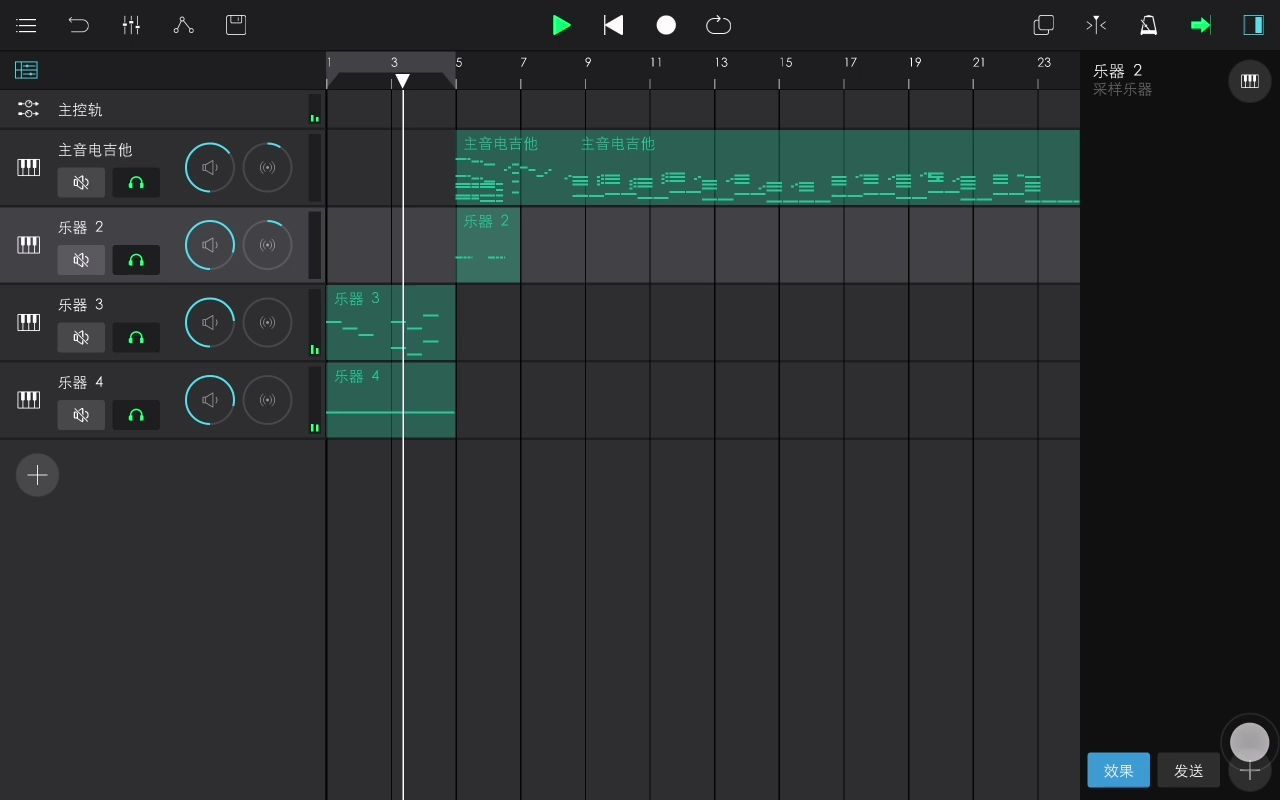Mute the 乐器 4 track
Screen dimensions: 1280x800
click(81, 415)
